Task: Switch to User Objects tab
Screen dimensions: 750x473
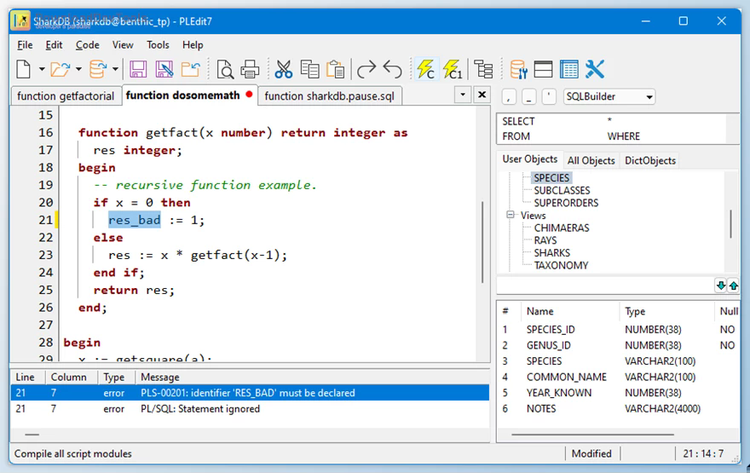Action: point(529,159)
